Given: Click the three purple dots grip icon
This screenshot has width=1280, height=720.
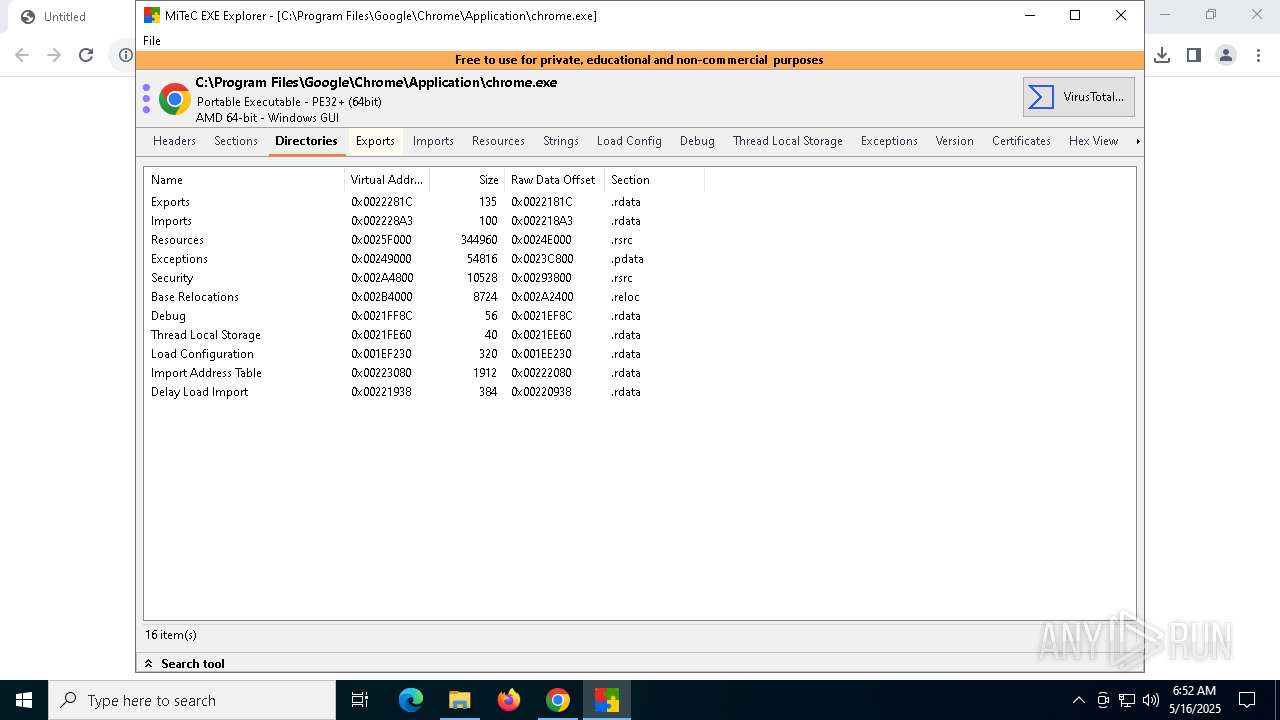Looking at the screenshot, I should pos(146,99).
